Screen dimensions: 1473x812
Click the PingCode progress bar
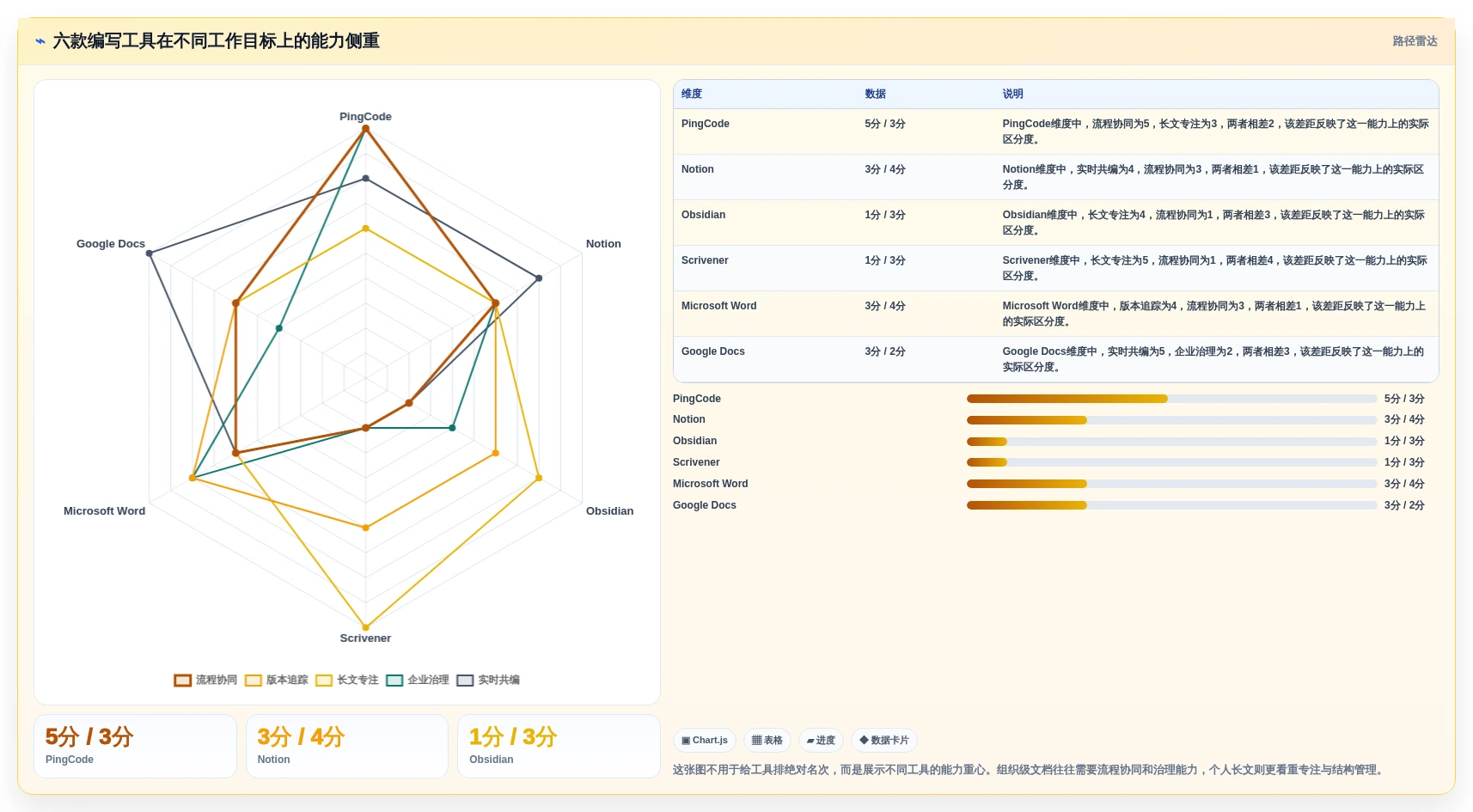[1171, 399]
